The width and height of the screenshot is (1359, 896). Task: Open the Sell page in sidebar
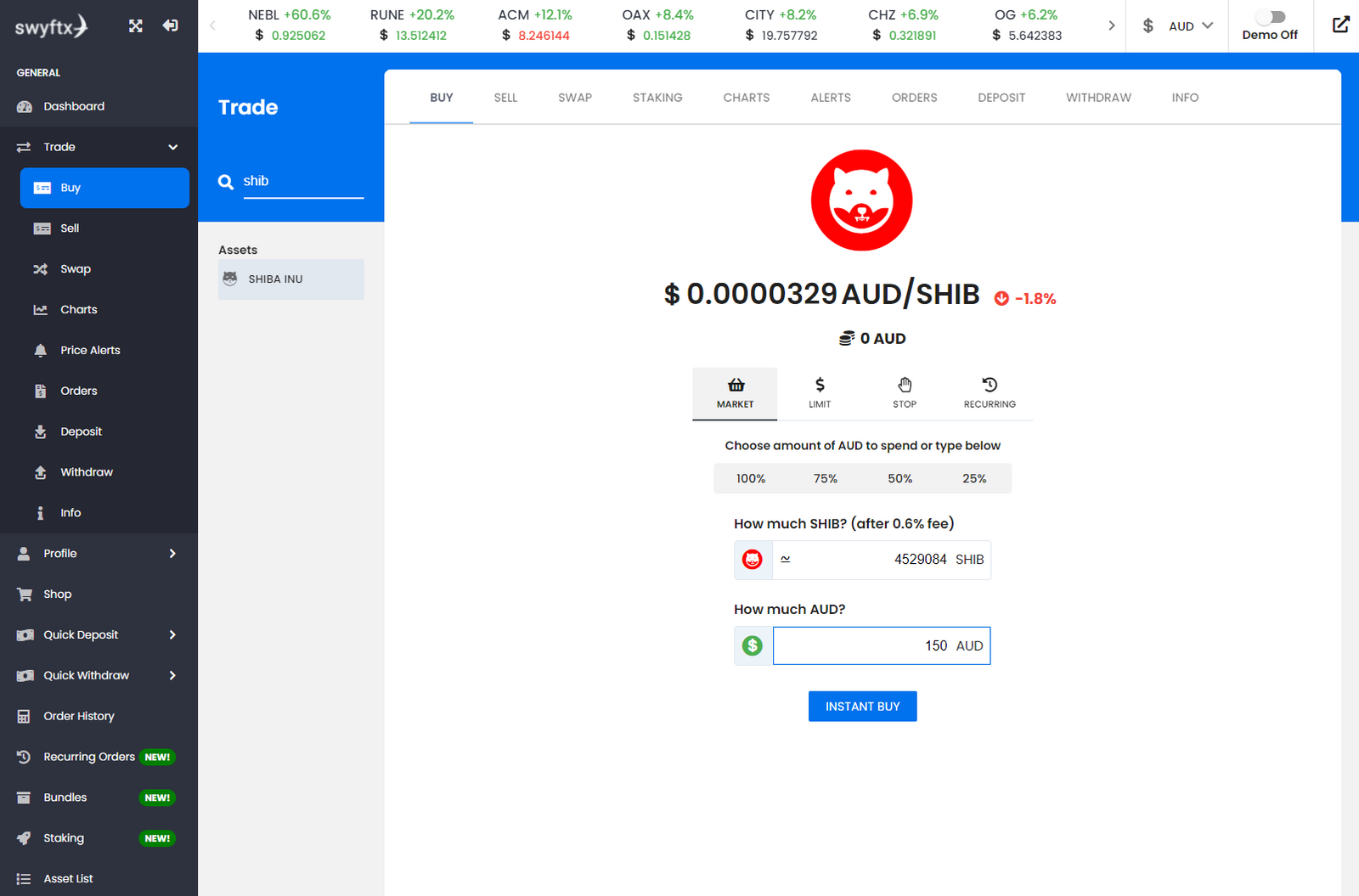click(104, 228)
